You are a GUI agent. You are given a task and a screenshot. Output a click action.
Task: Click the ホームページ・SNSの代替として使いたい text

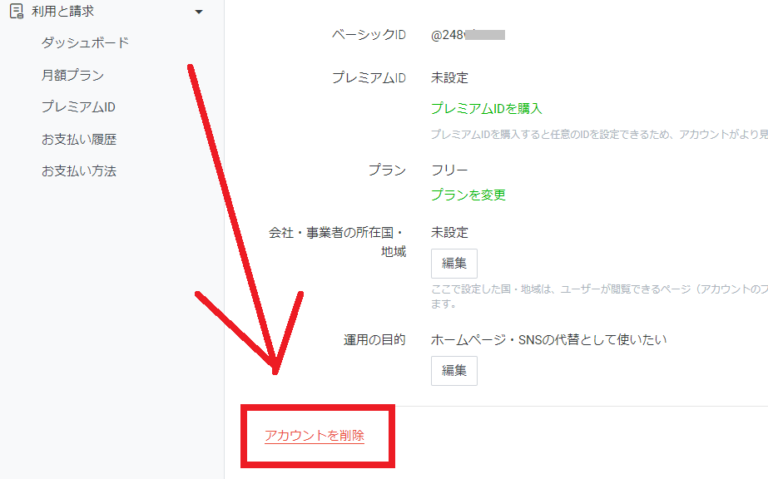(x=548, y=340)
